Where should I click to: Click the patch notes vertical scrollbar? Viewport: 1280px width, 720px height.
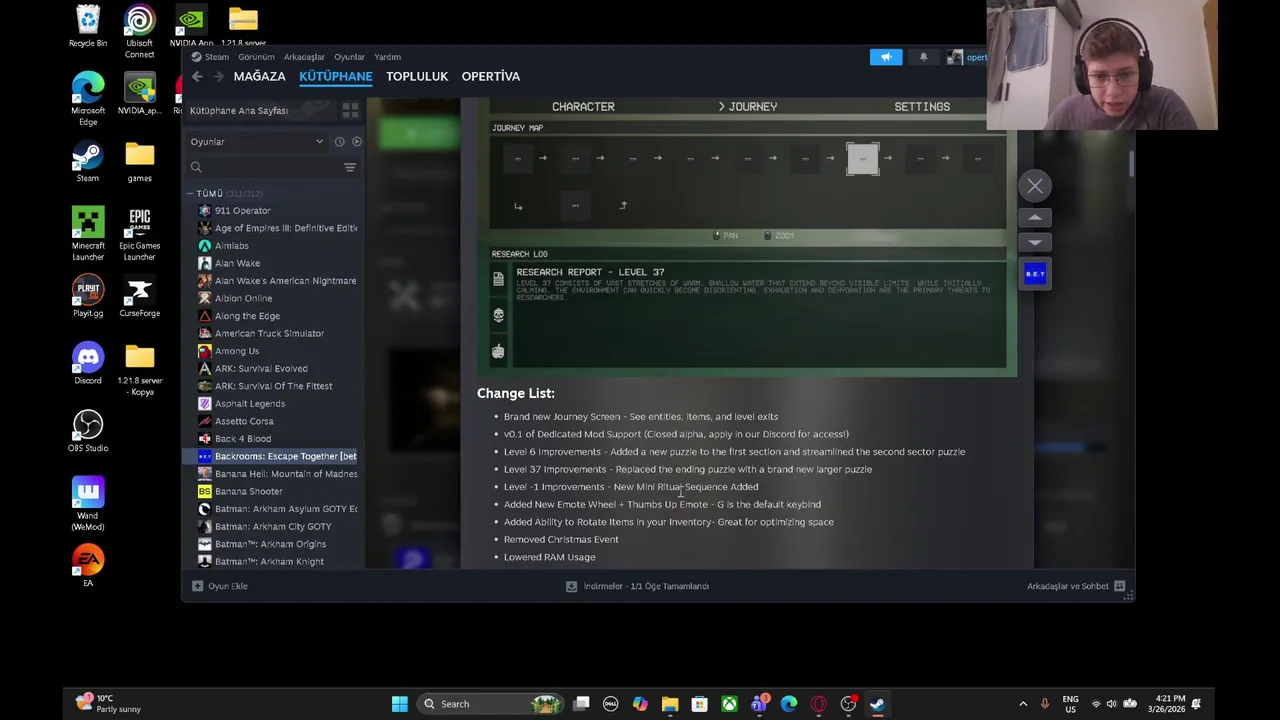[1131, 166]
